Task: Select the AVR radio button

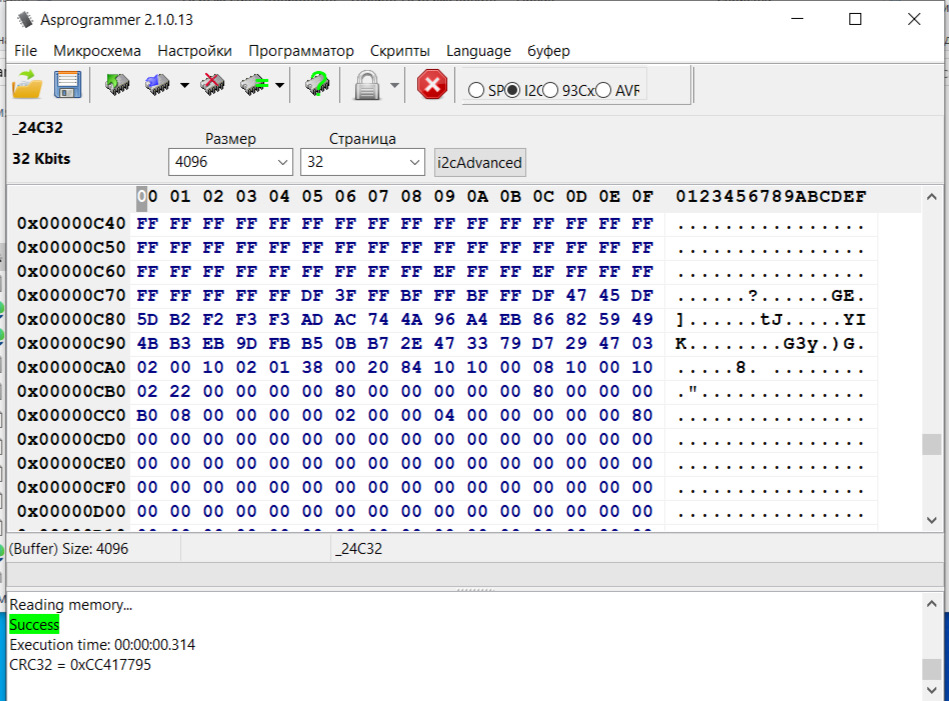Action: point(603,90)
